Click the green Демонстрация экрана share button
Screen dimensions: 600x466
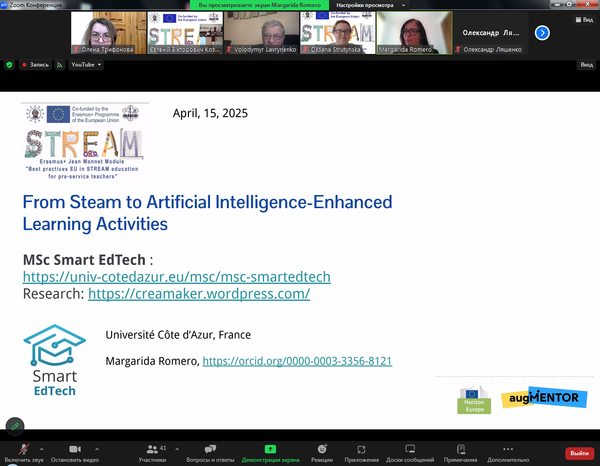270,449
